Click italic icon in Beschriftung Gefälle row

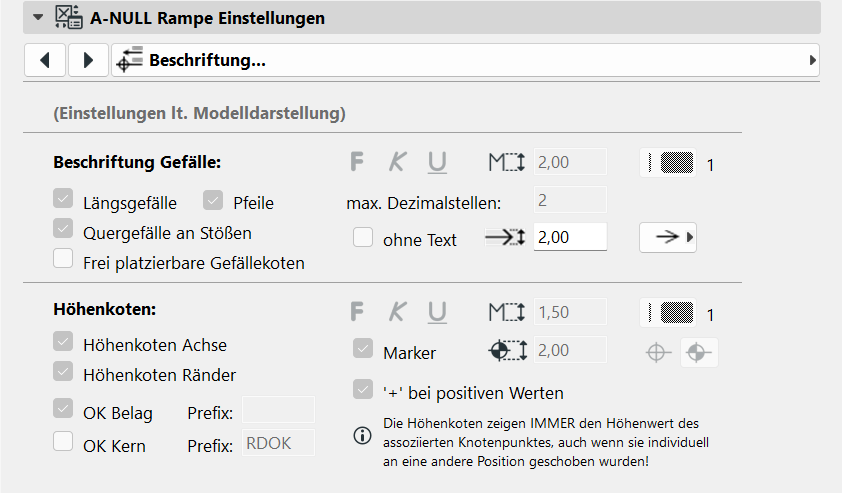click(x=397, y=162)
